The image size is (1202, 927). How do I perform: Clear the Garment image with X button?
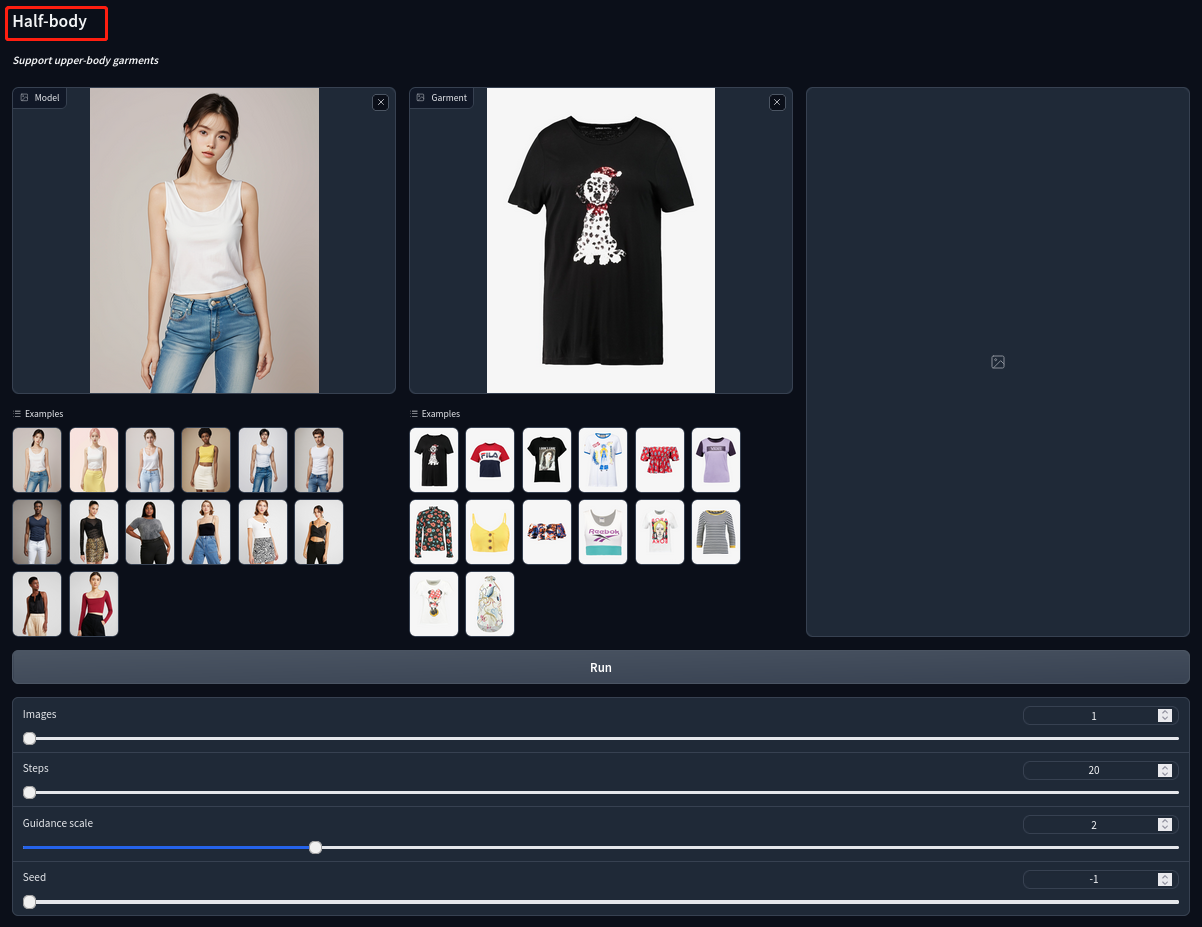tap(777, 102)
